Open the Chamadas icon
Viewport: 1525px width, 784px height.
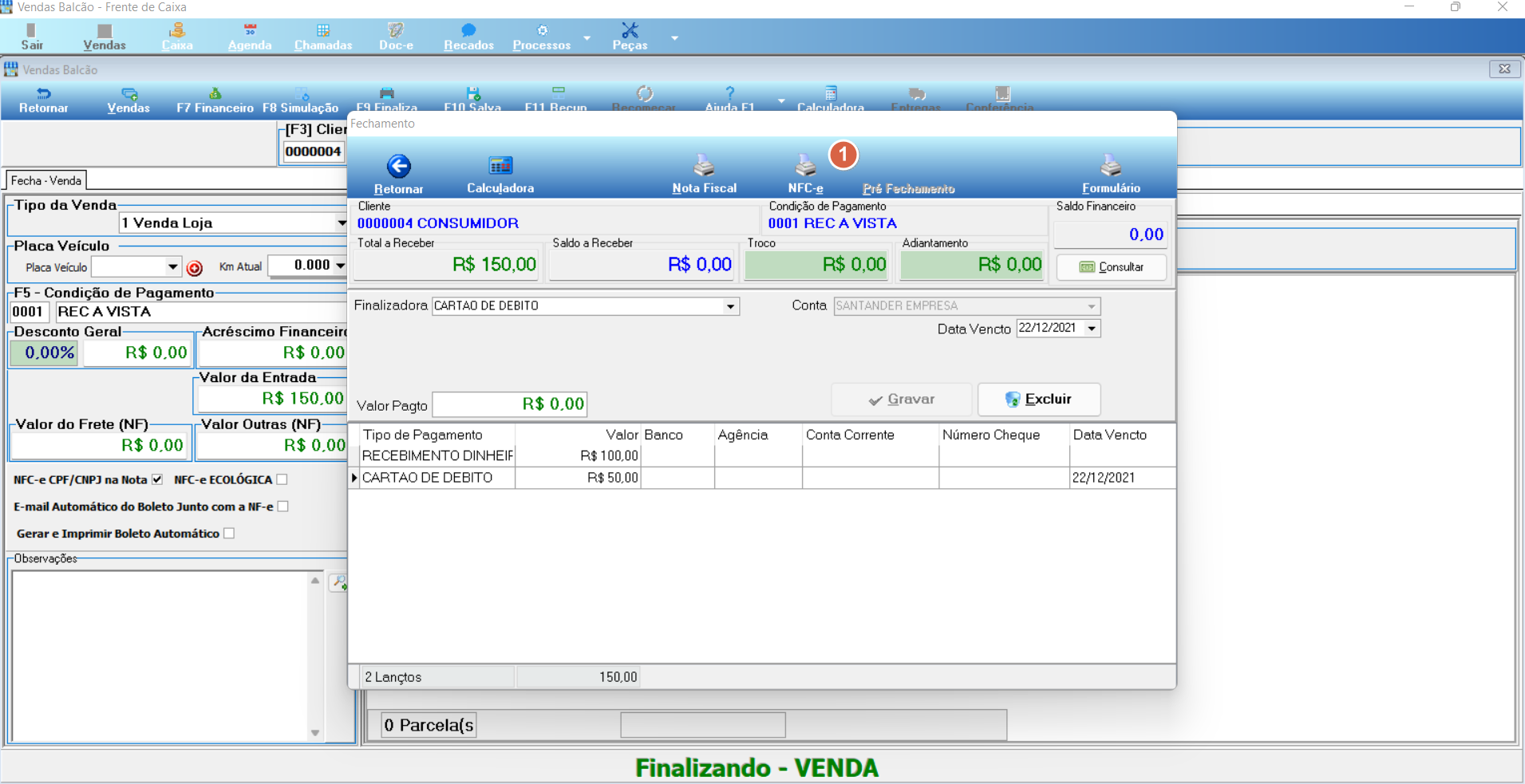pos(323,37)
